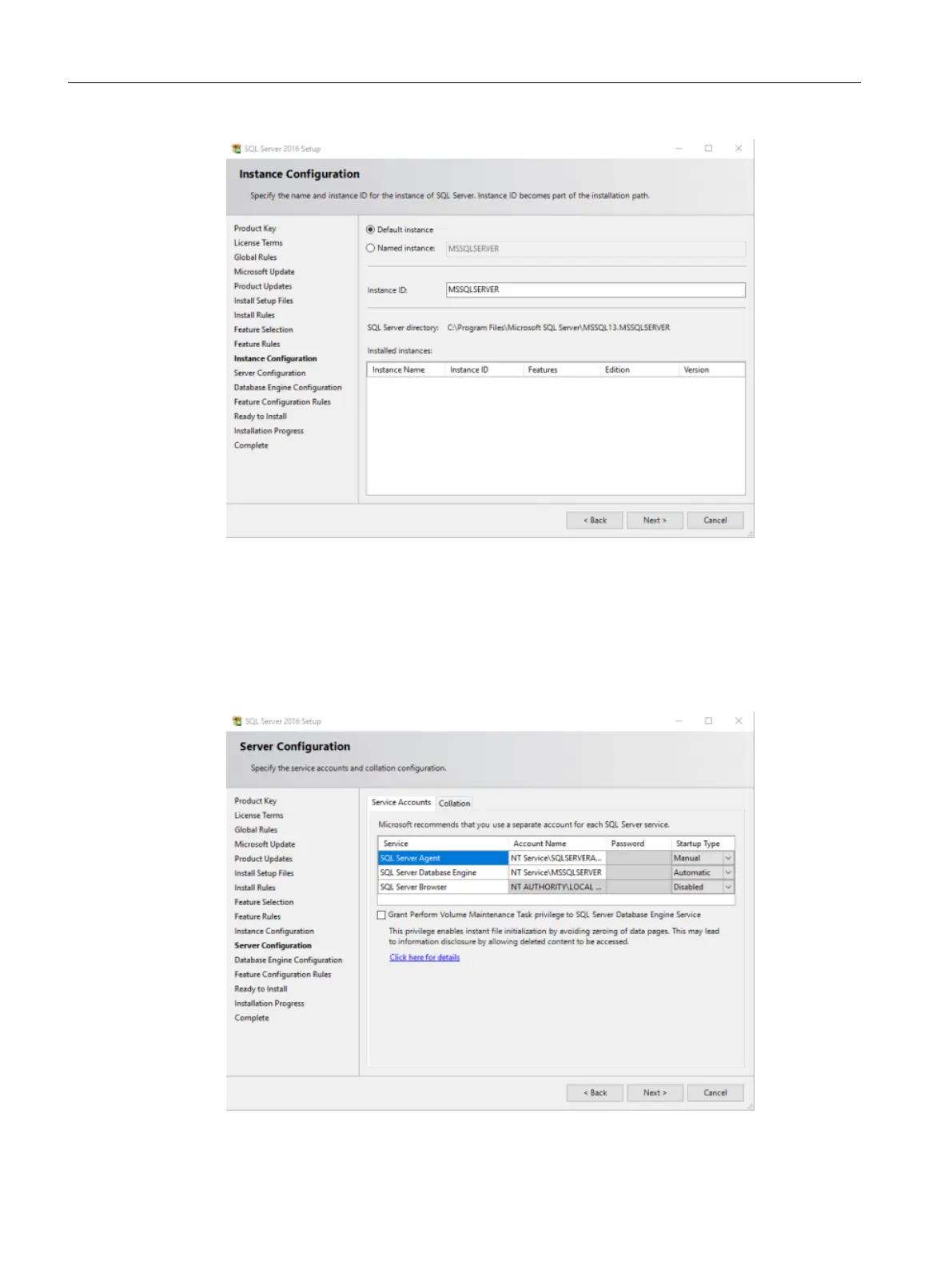This screenshot has width=952, height=1269.
Task: Click SQL Server icon in Instance Configuration title bar
Action: tap(237, 149)
